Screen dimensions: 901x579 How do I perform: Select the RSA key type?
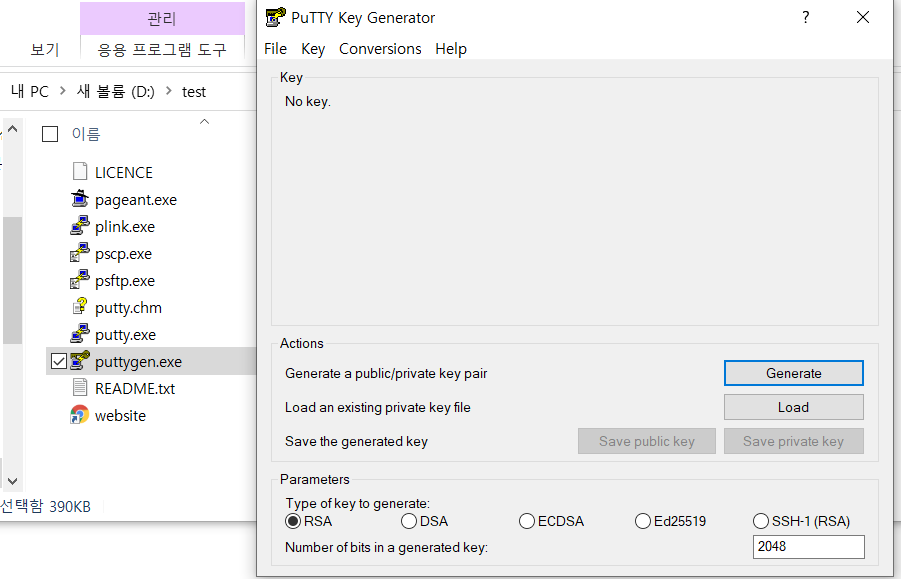293,521
